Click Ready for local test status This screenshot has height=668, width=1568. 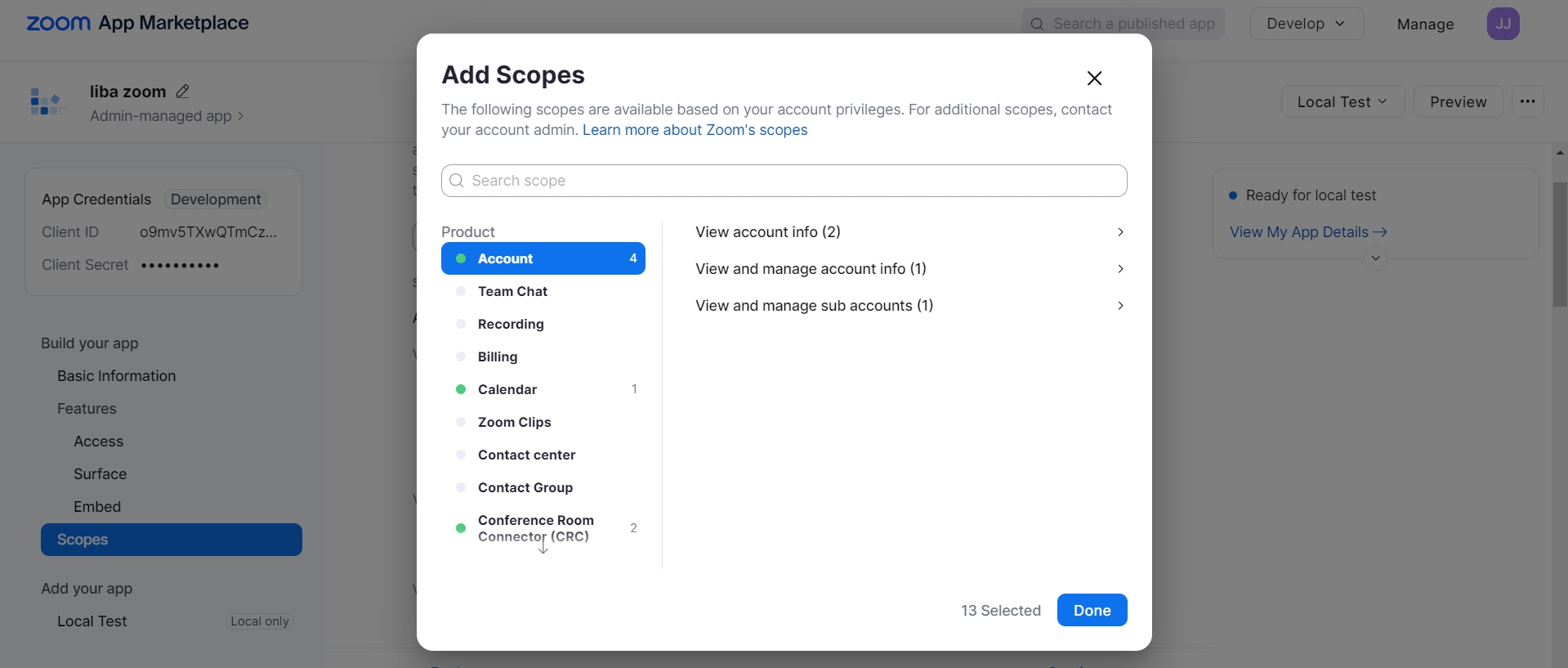pyautogui.click(x=1311, y=195)
